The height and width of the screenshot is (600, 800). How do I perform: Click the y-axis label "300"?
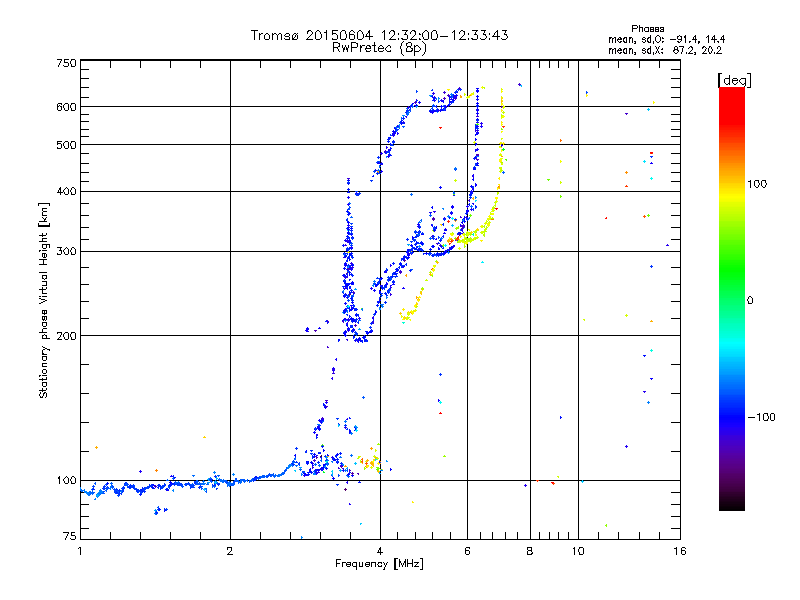click(66, 251)
